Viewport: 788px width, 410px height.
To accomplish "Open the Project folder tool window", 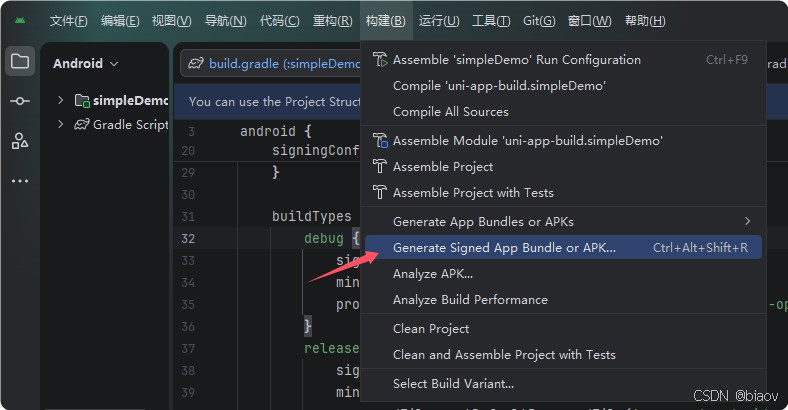I will click(20, 61).
